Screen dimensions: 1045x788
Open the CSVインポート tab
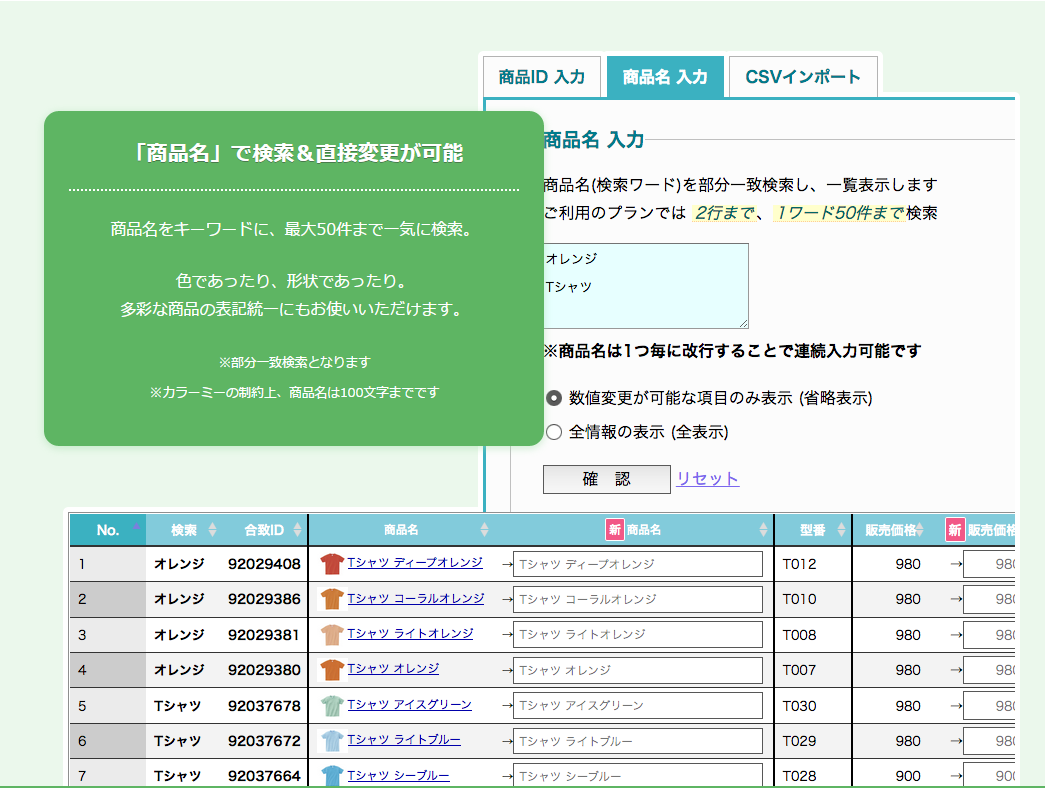point(802,76)
